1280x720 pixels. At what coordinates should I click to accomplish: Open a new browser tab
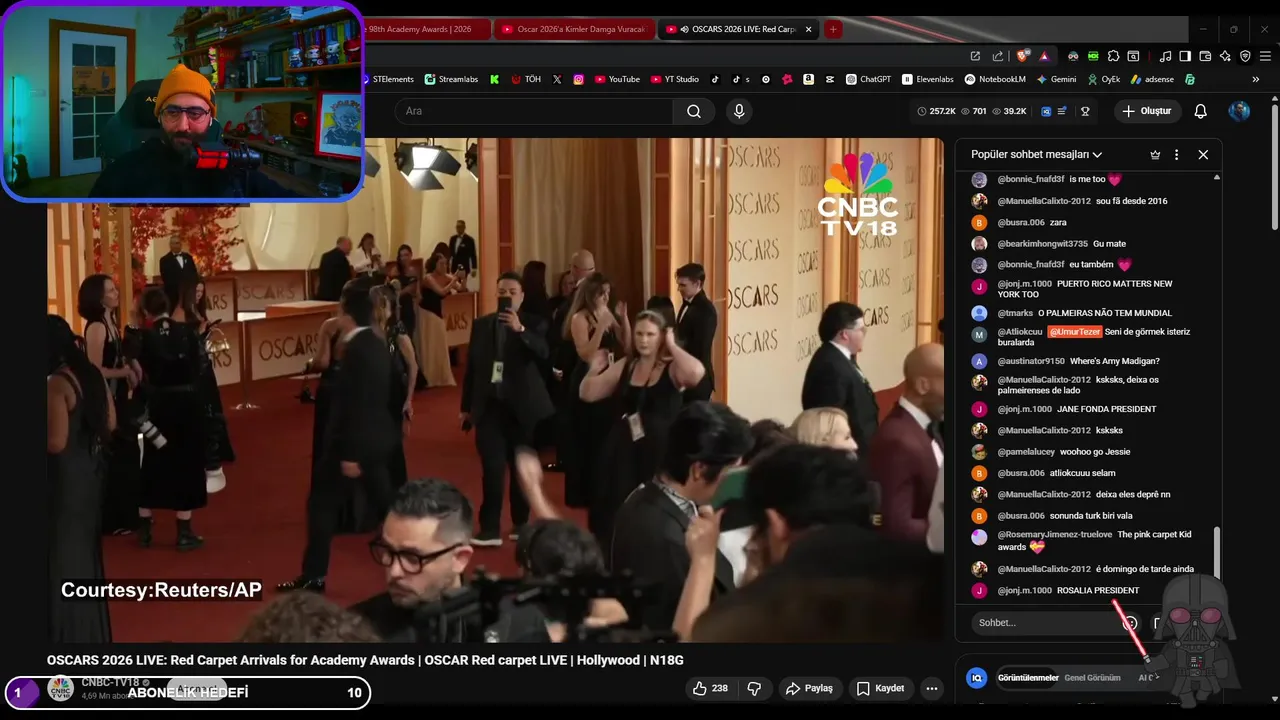[x=833, y=29]
